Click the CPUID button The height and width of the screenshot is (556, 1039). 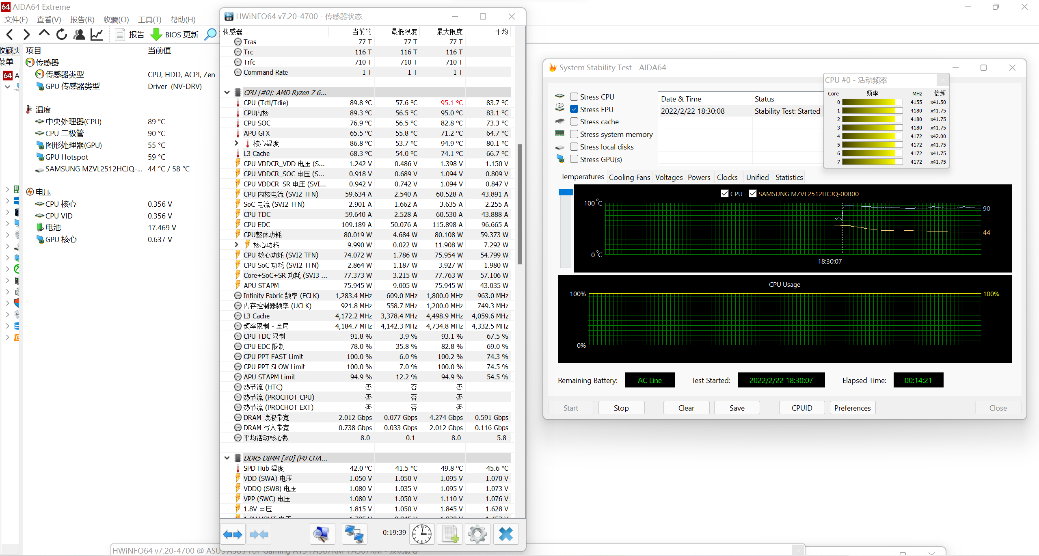coord(802,408)
